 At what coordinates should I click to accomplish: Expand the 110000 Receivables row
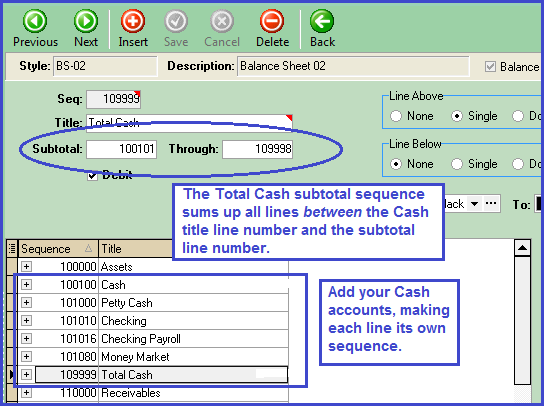[26, 393]
